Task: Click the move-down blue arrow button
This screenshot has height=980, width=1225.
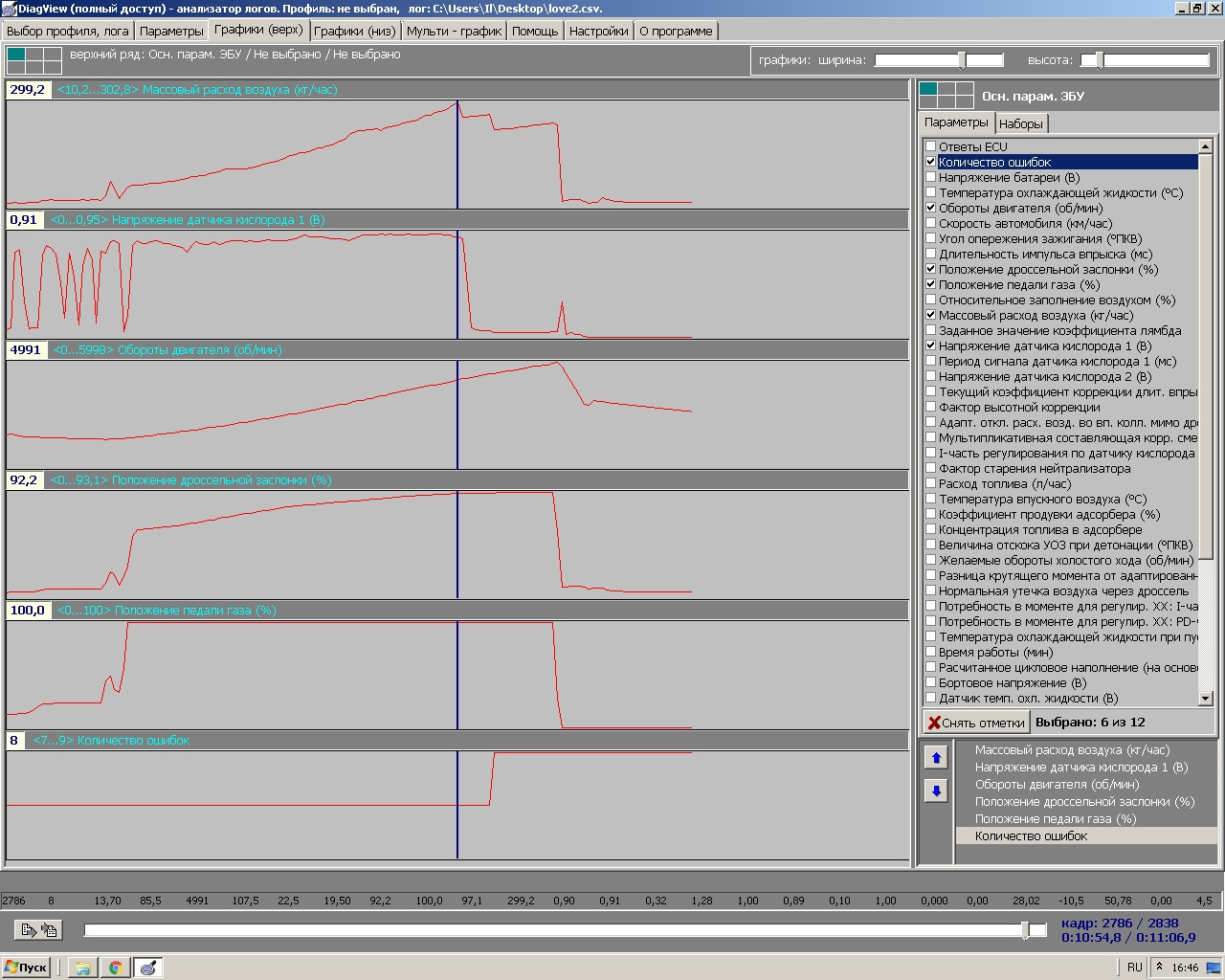Action: pos(936,791)
